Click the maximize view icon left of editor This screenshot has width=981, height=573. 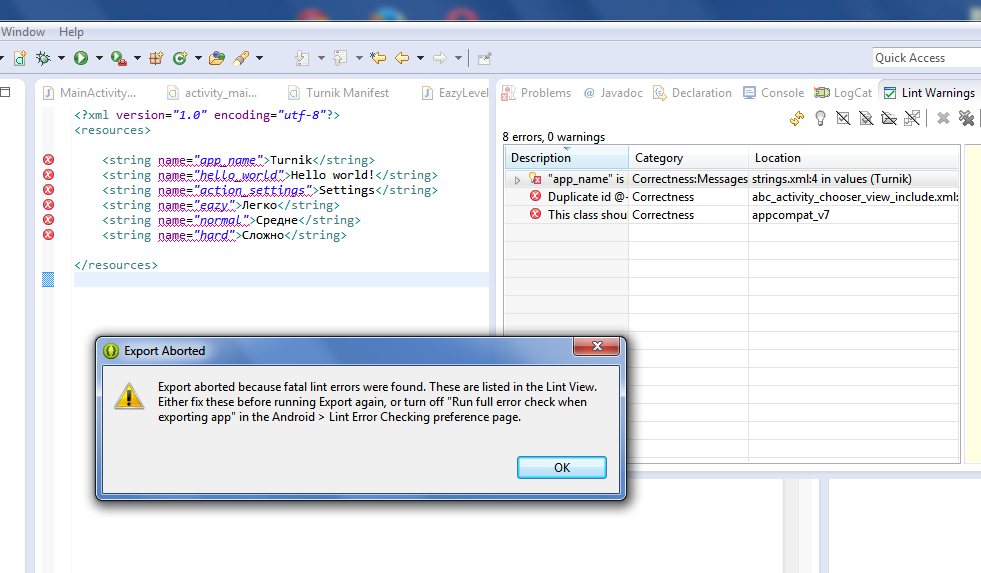click(5, 92)
